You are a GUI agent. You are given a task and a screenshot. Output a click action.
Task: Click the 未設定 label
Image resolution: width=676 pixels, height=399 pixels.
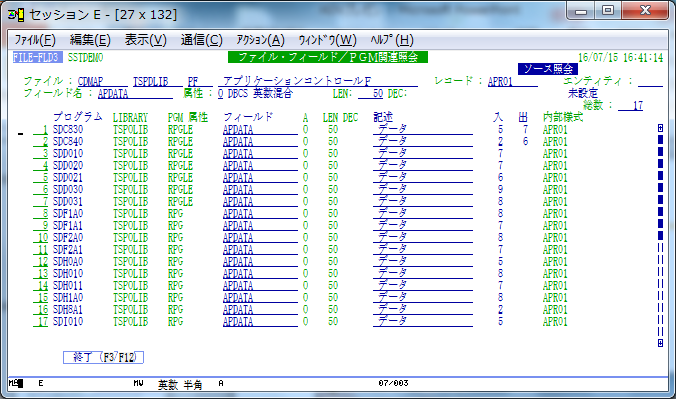582,93
